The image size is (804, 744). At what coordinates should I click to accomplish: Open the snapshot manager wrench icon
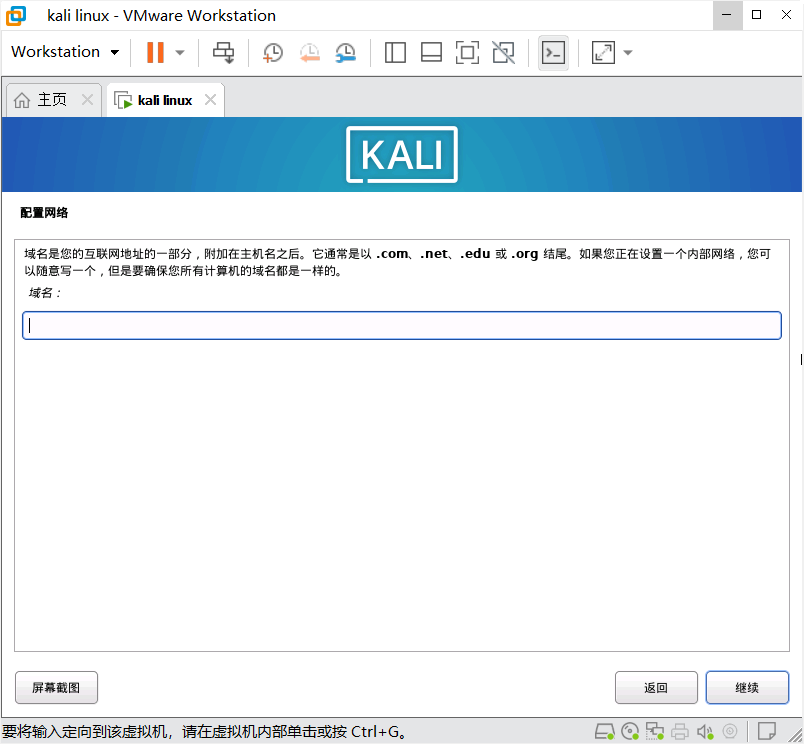(346, 52)
